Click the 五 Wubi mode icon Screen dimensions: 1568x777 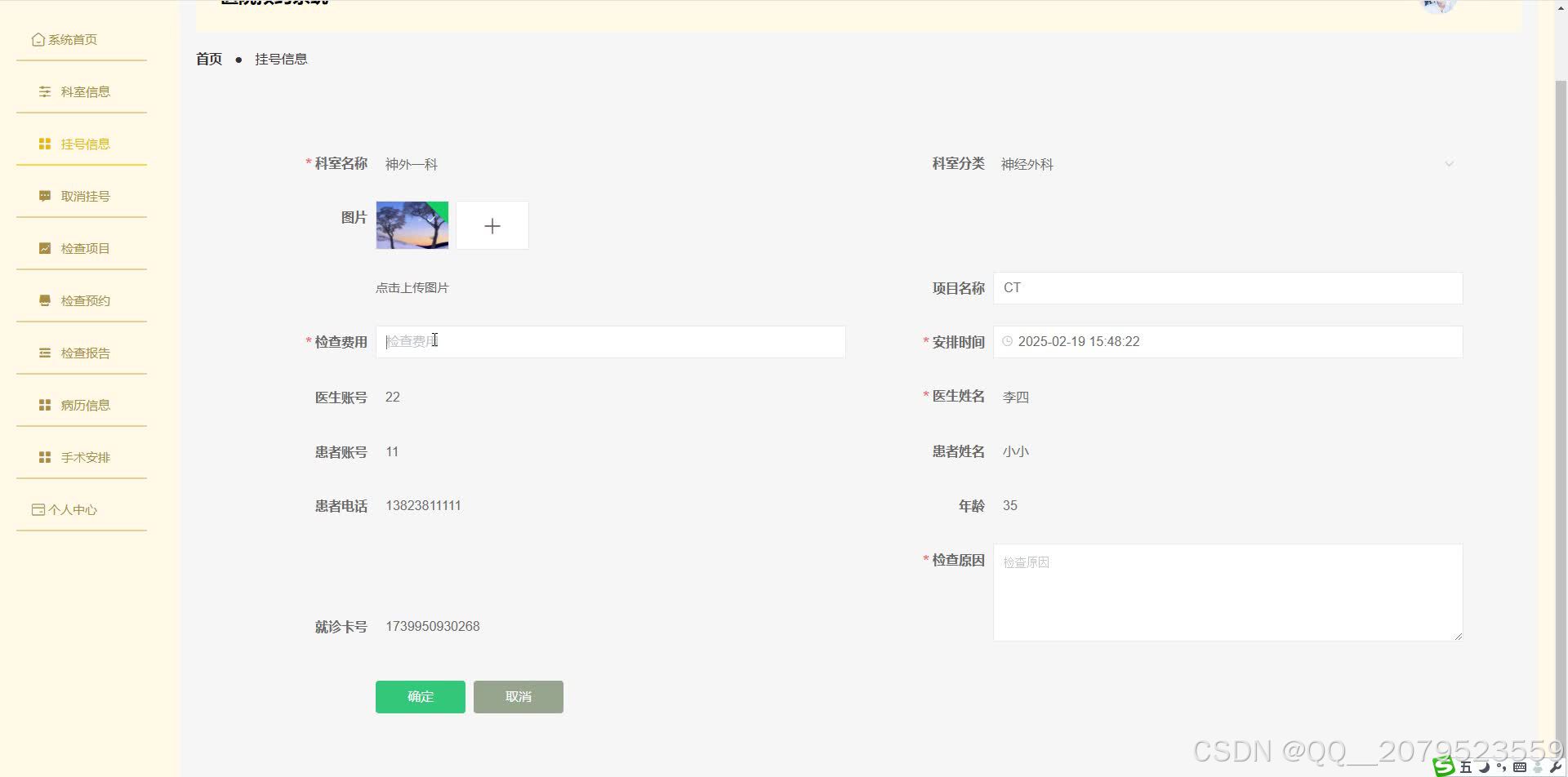pos(1466,767)
